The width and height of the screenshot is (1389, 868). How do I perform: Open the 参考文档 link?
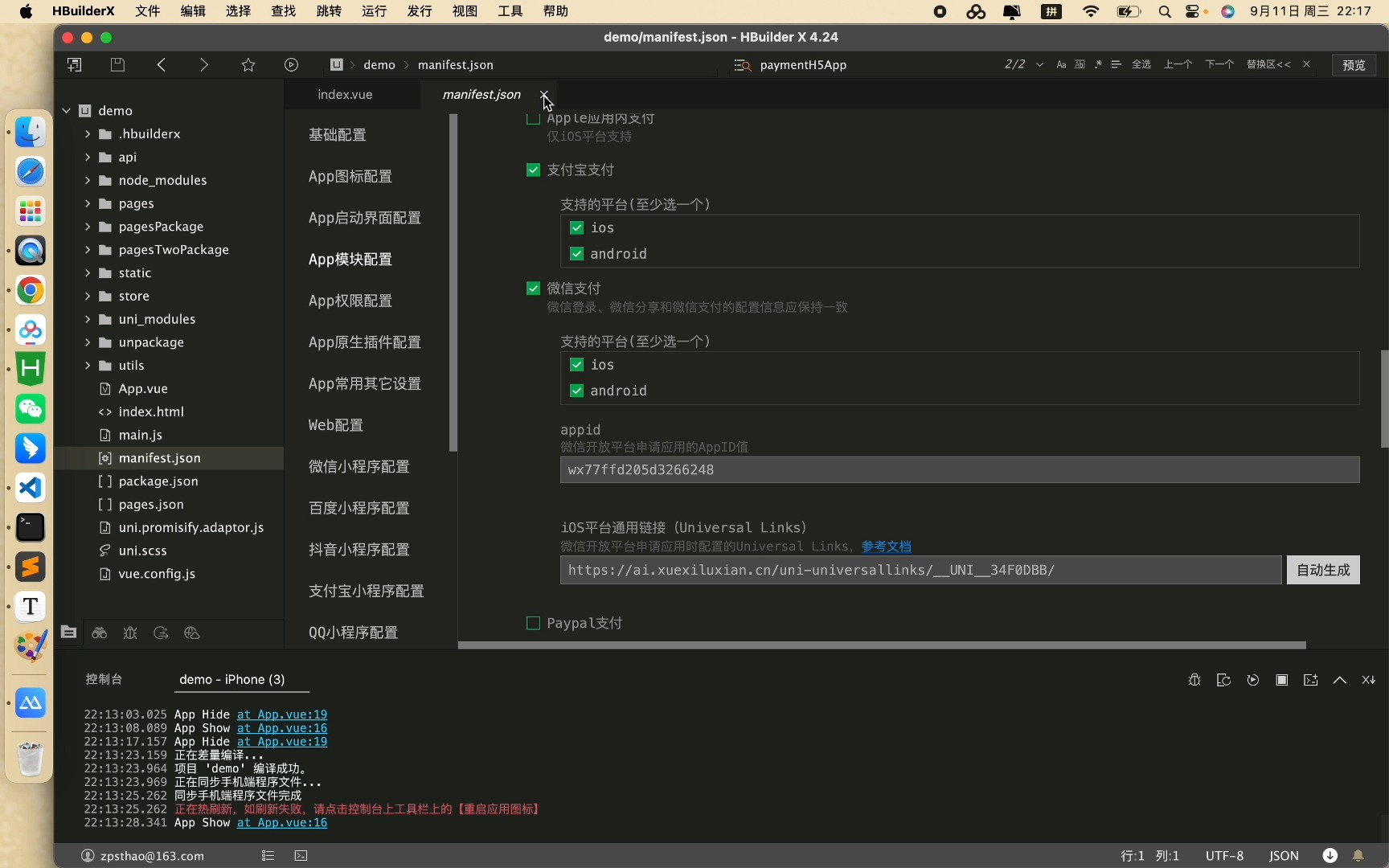click(x=887, y=547)
